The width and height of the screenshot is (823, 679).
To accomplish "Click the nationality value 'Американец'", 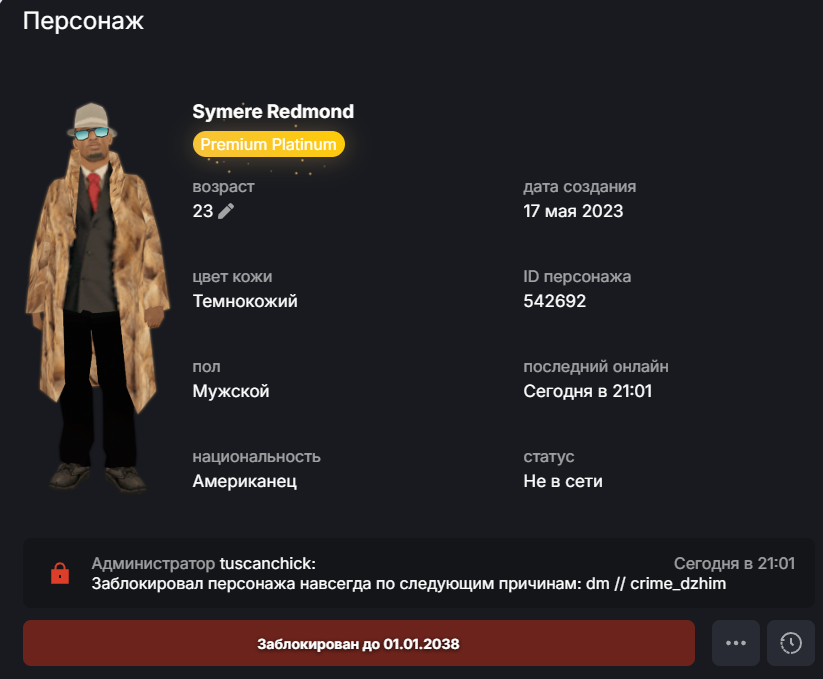I will tap(245, 481).
